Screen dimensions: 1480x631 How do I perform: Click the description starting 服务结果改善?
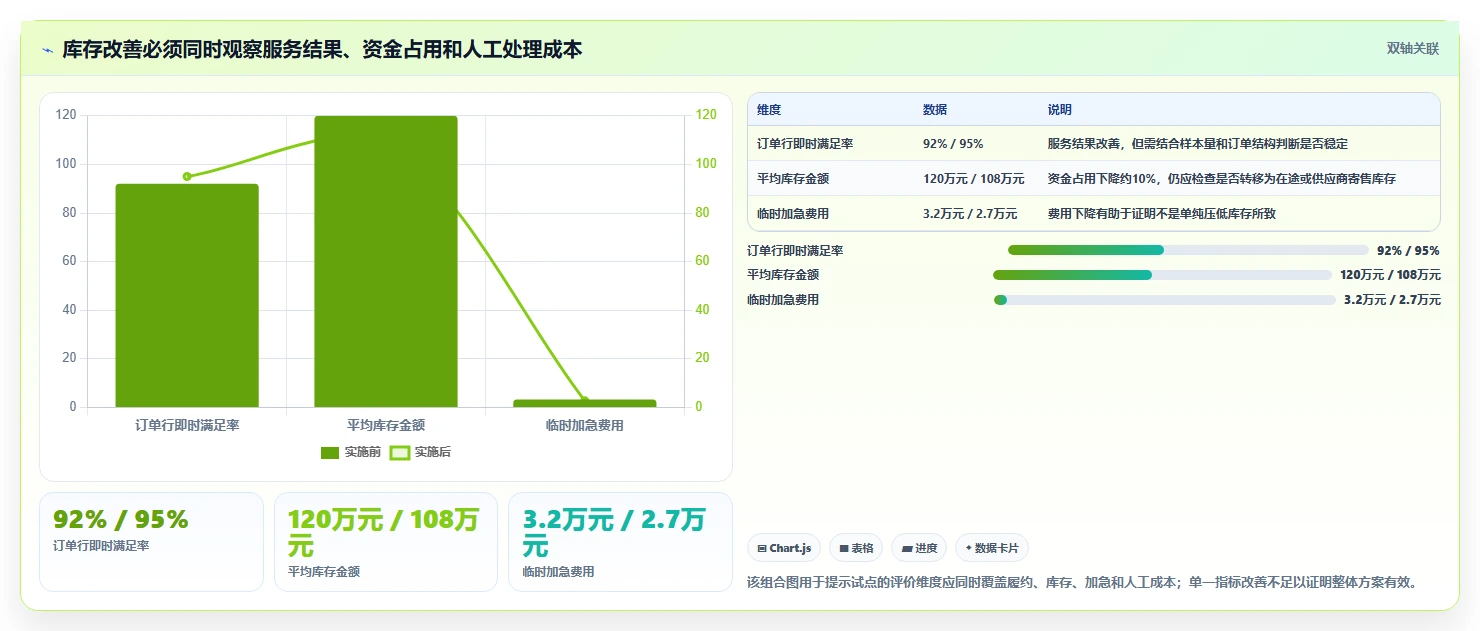(x=1197, y=144)
